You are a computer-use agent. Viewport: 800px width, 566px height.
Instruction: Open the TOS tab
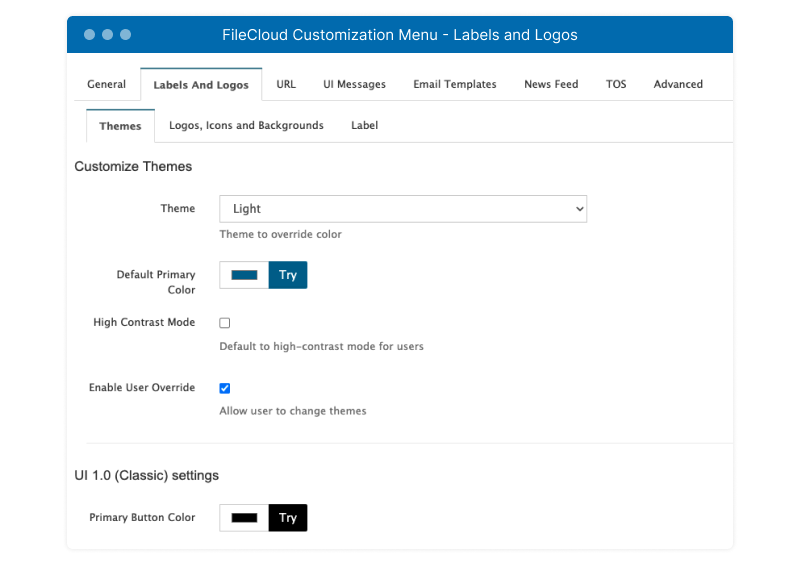(616, 84)
